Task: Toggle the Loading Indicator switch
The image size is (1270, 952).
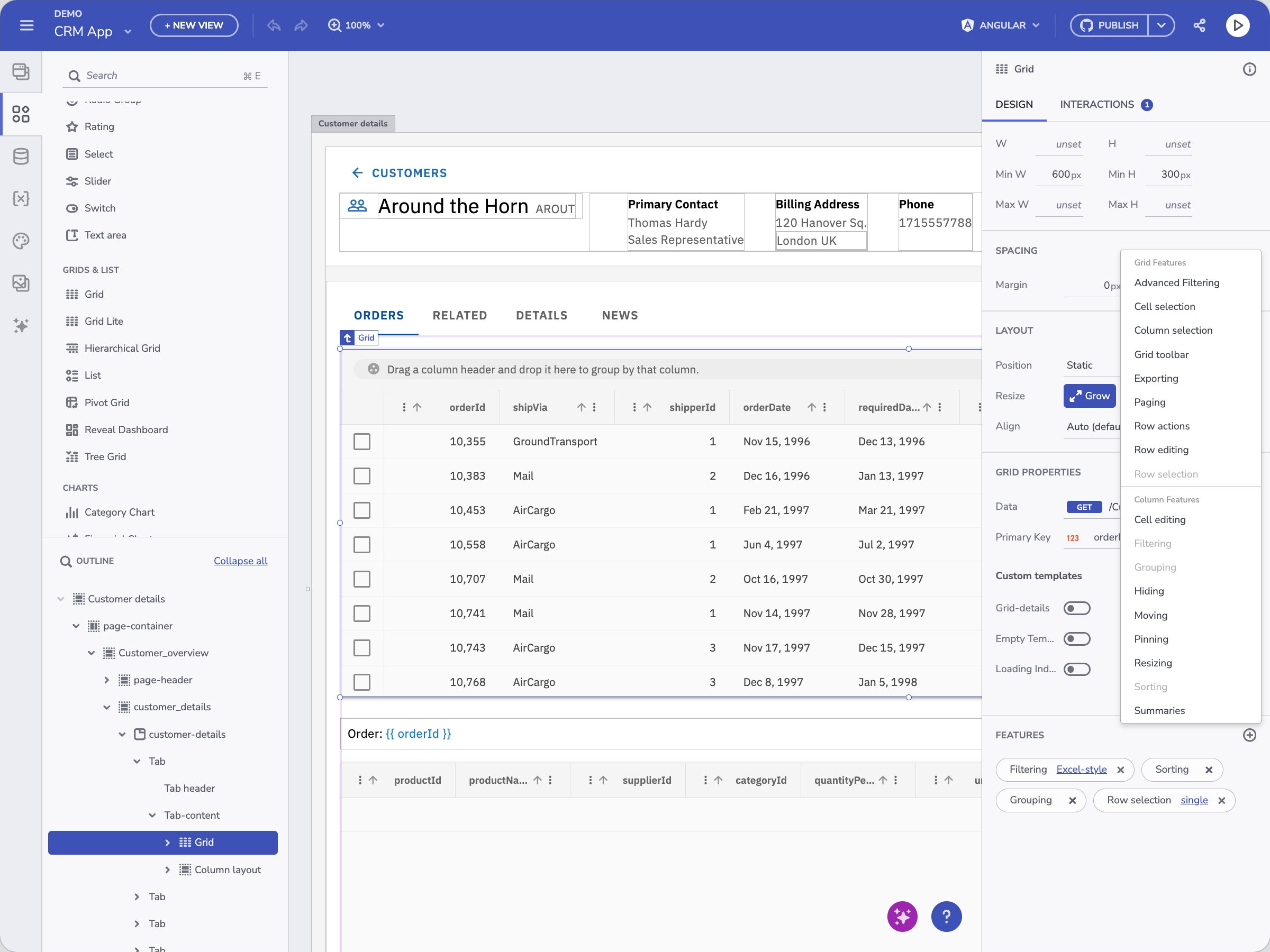Action: pyautogui.click(x=1076, y=669)
